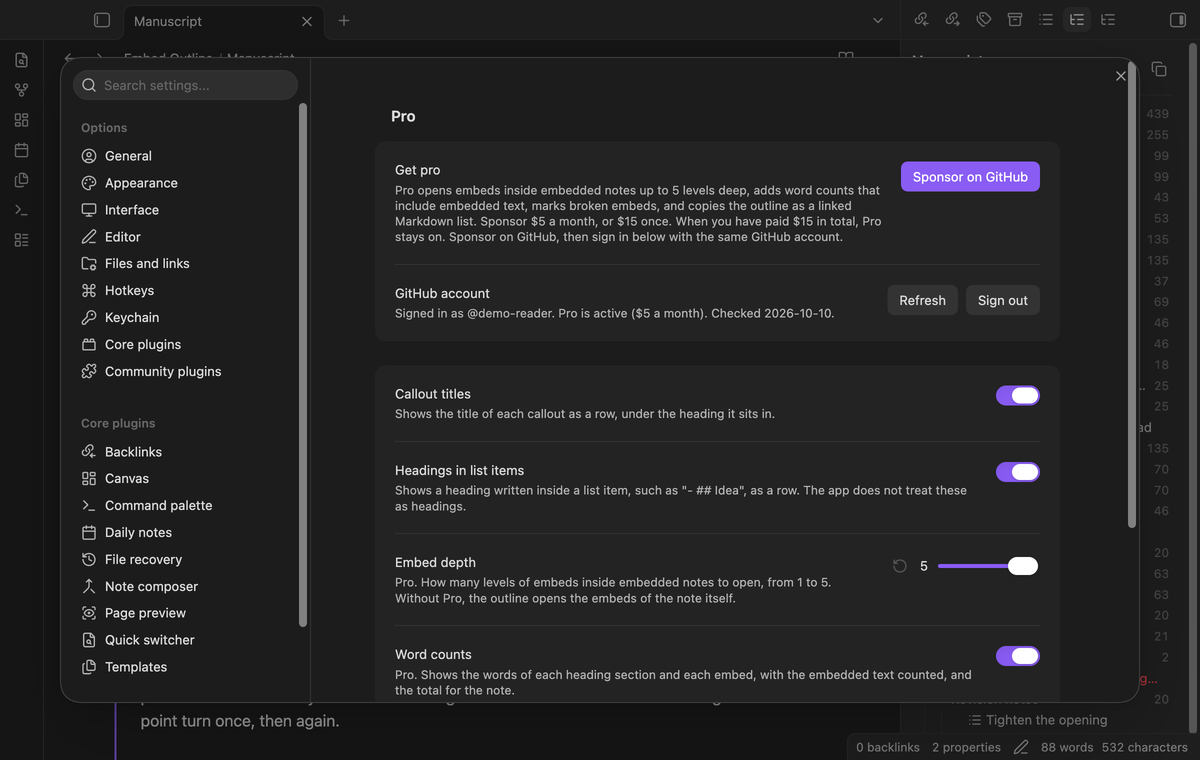Image resolution: width=1200 pixels, height=760 pixels.
Task: Click the copy icon in right panel
Action: tap(1159, 69)
